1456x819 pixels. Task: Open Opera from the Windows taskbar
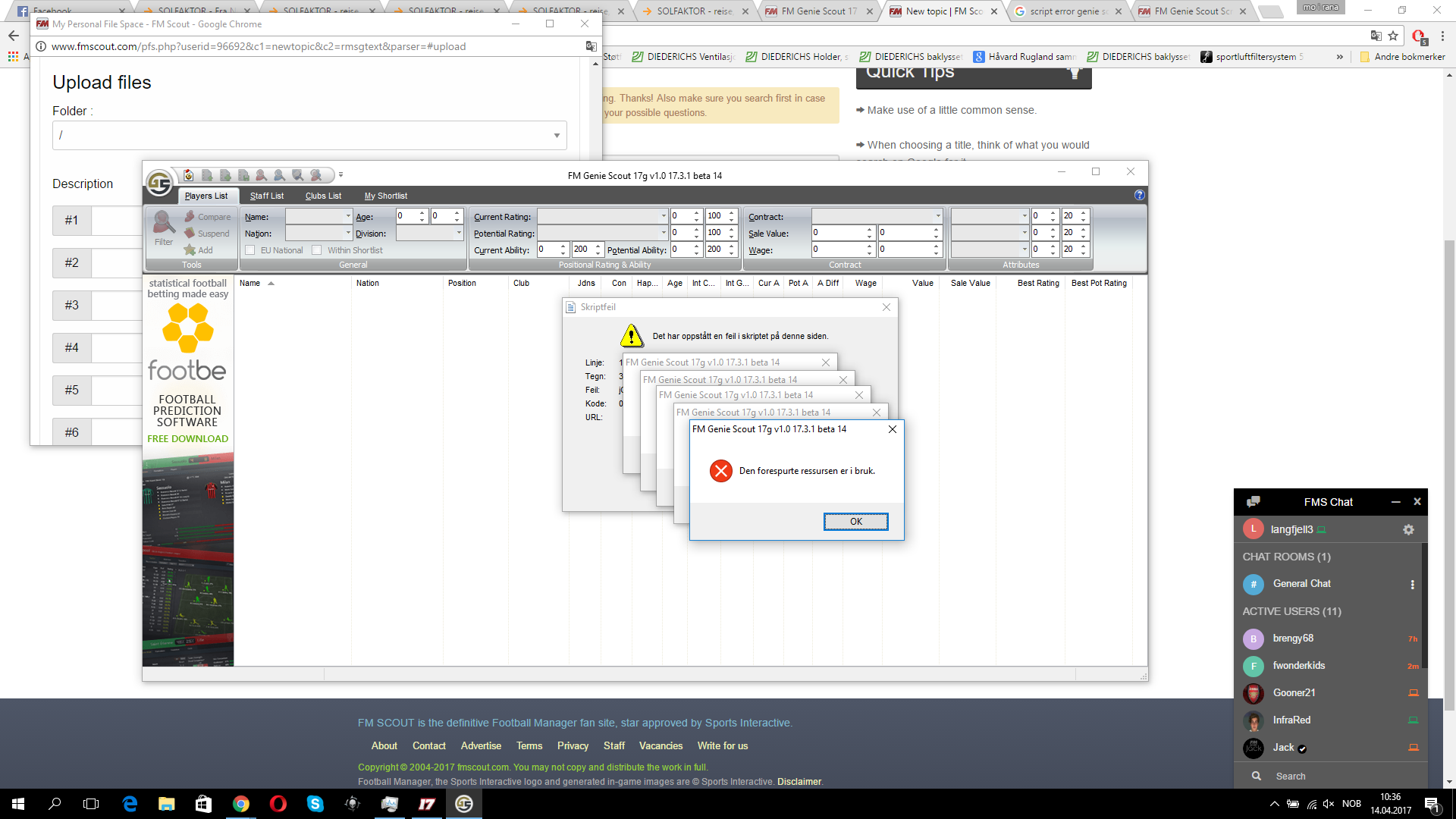pyautogui.click(x=278, y=804)
